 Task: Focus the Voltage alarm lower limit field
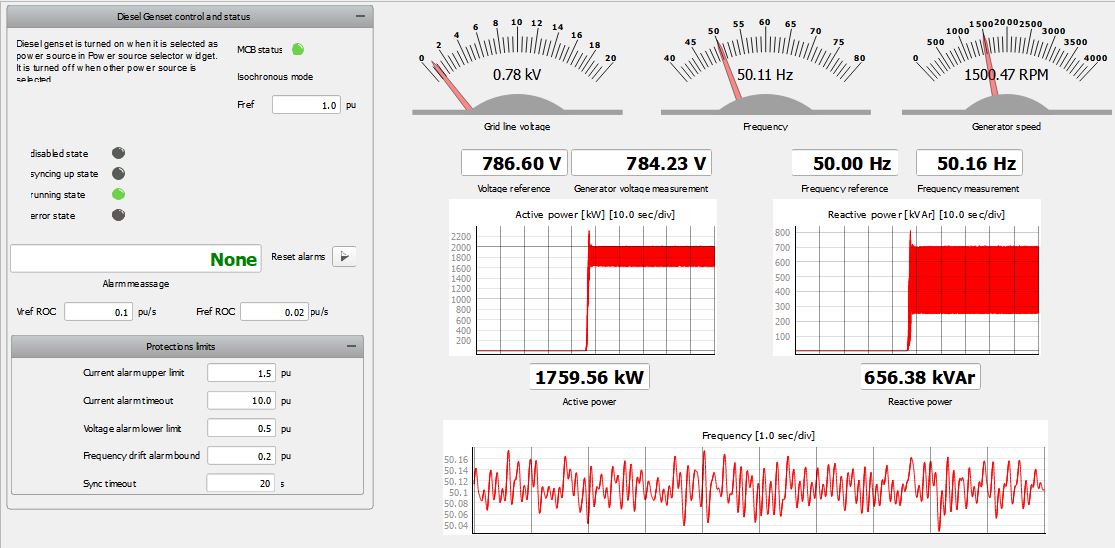click(241, 428)
